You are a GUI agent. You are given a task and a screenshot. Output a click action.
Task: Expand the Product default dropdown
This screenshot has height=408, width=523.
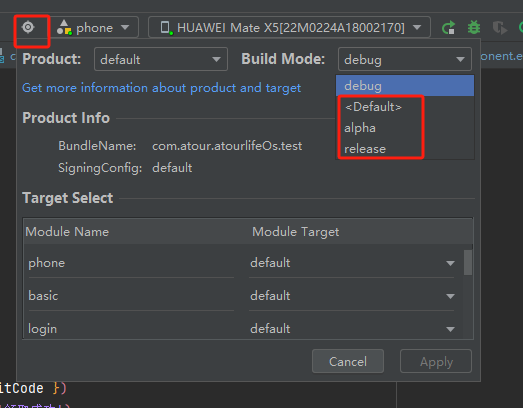click(x=161, y=59)
